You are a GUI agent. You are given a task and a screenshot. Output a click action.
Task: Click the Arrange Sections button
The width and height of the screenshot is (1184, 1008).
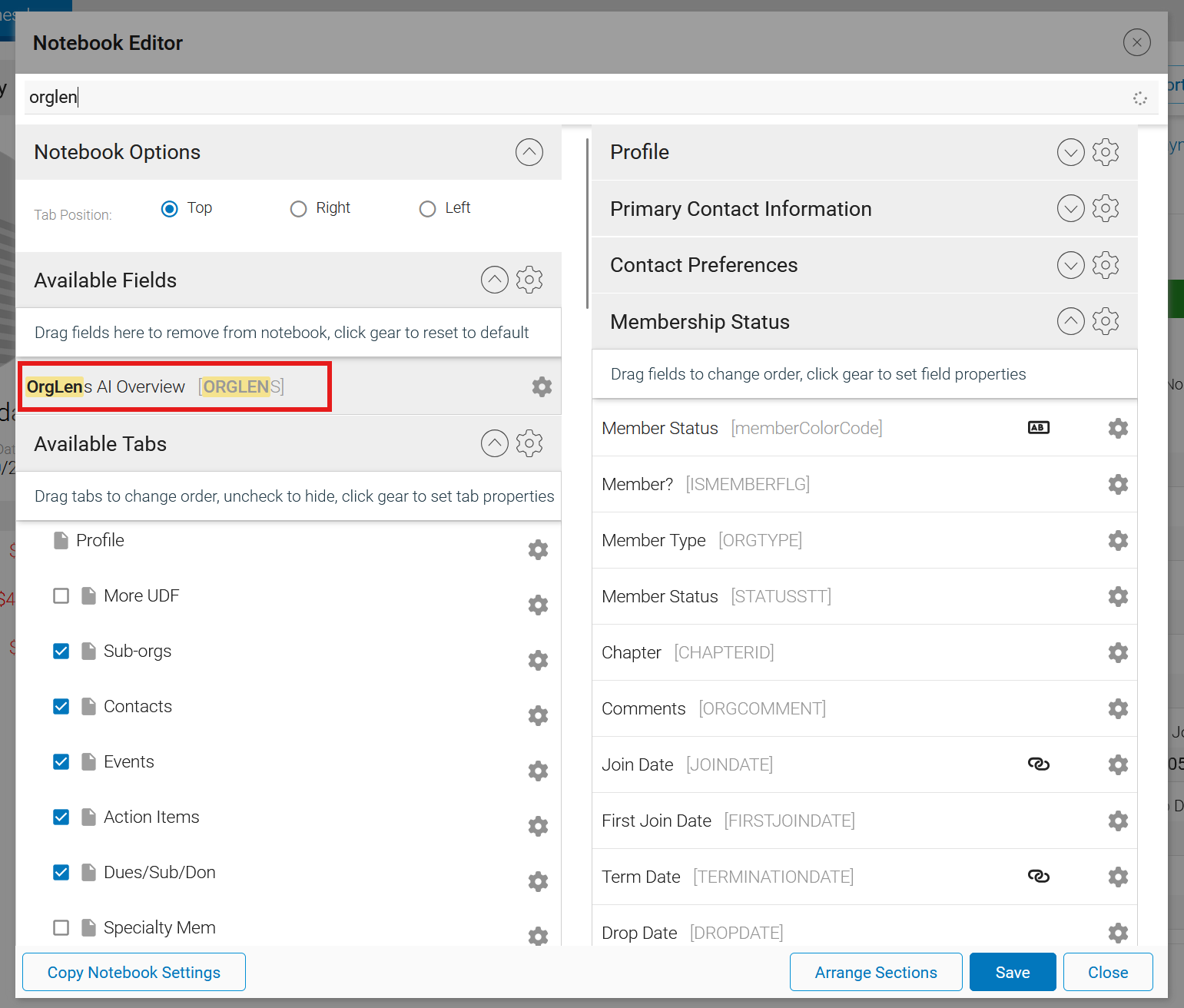pyautogui.click(x=876, y=972)
